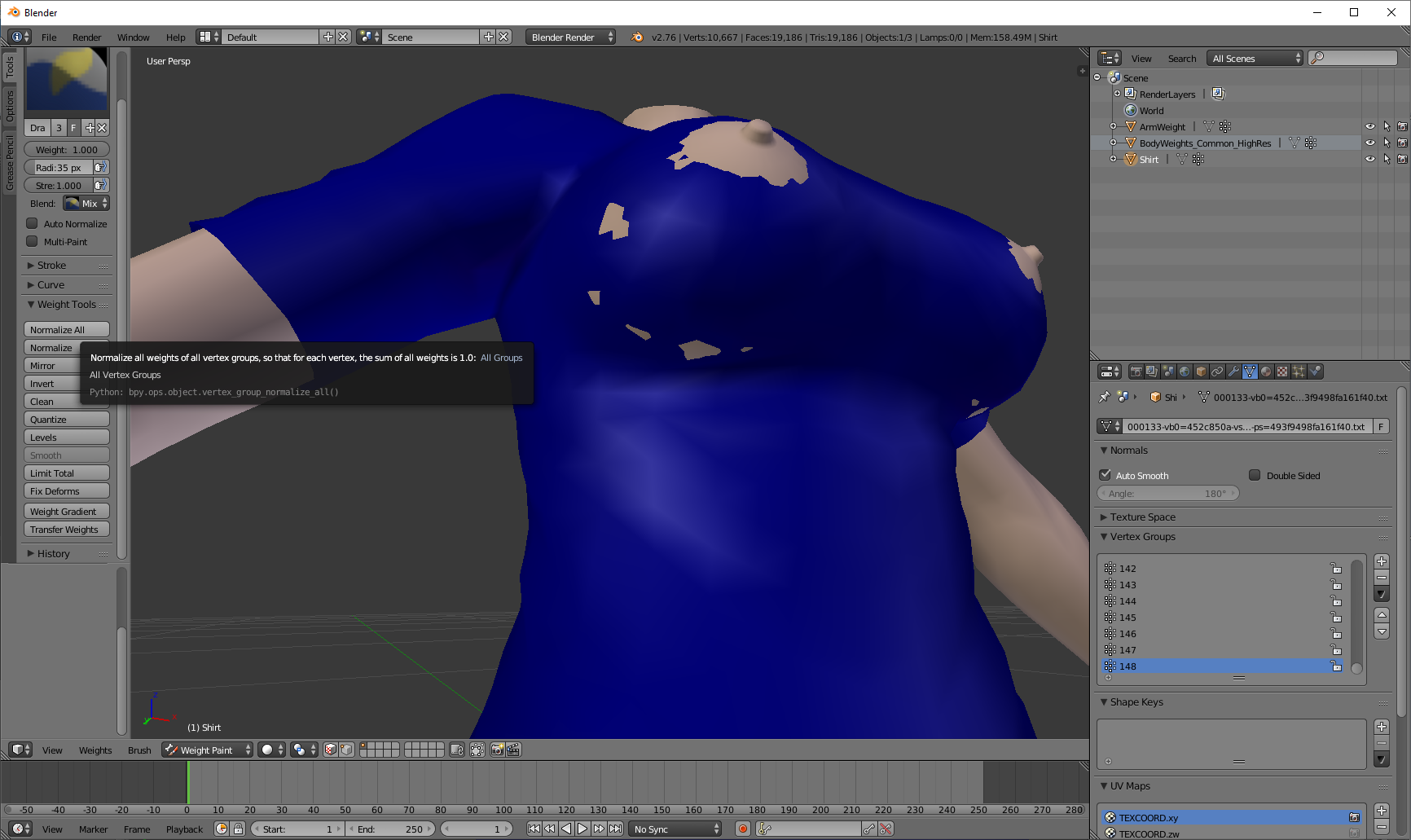Open the Render properties camera tab
1411x840 pixels.
[x=1136, y=372]
